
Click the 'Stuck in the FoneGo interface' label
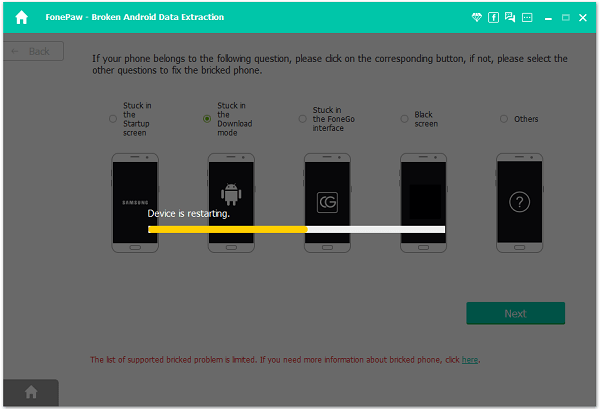tap(333, 119)
